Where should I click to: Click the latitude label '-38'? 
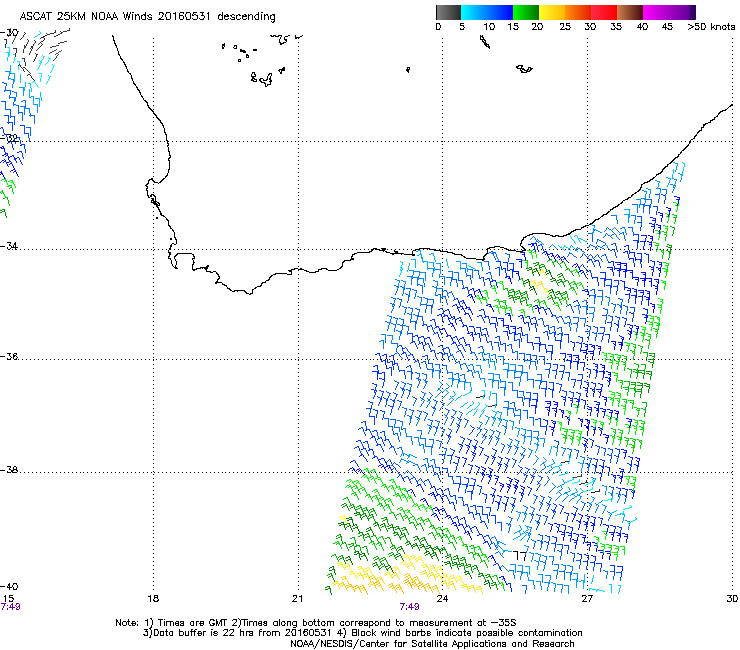coord(9,470)
